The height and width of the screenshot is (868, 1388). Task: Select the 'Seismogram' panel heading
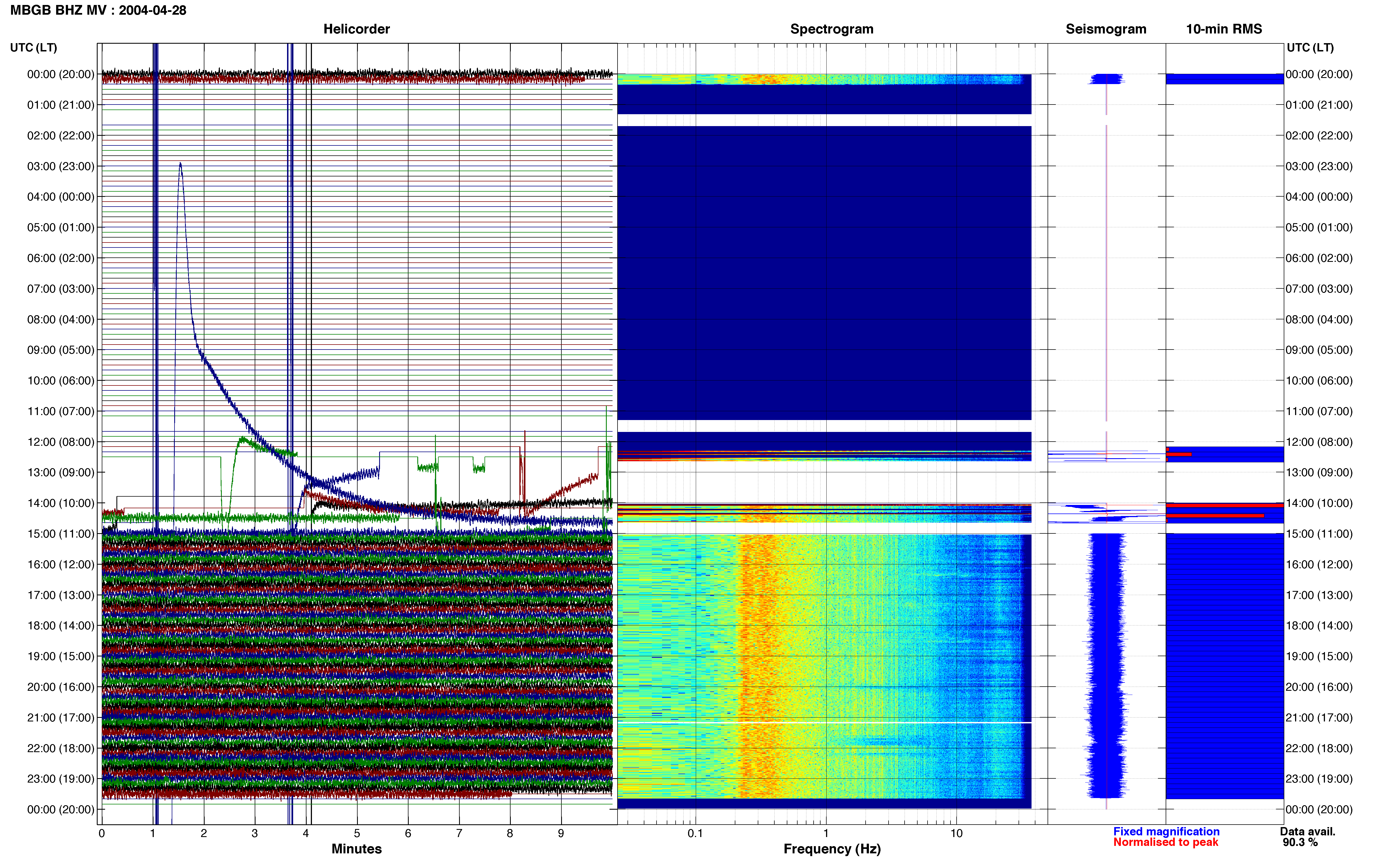pos(1106,29)
